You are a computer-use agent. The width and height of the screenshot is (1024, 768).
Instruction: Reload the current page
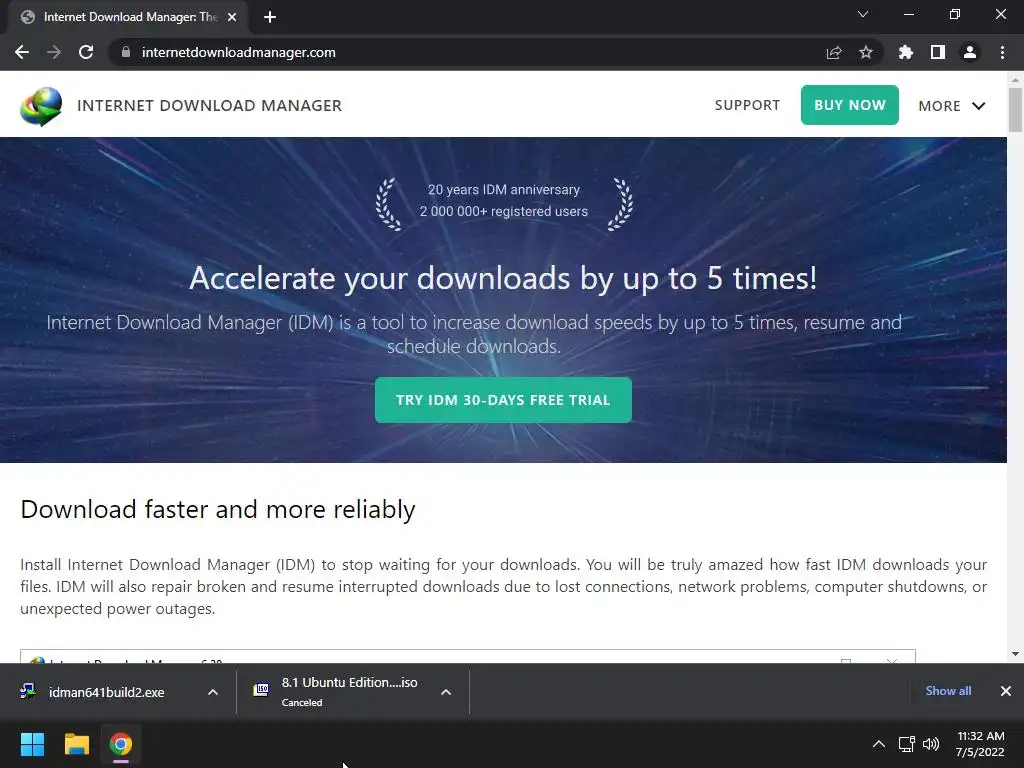[86, 52]
